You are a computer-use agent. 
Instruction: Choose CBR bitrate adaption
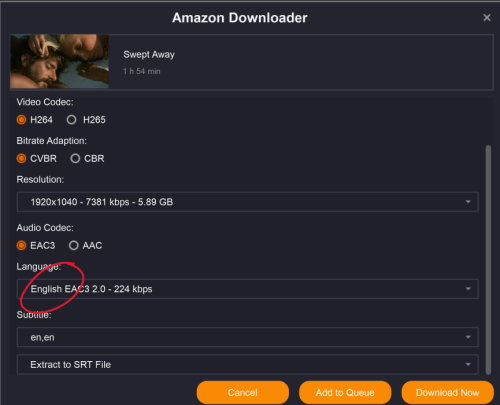pyautogui.click(x=75, y=158)
